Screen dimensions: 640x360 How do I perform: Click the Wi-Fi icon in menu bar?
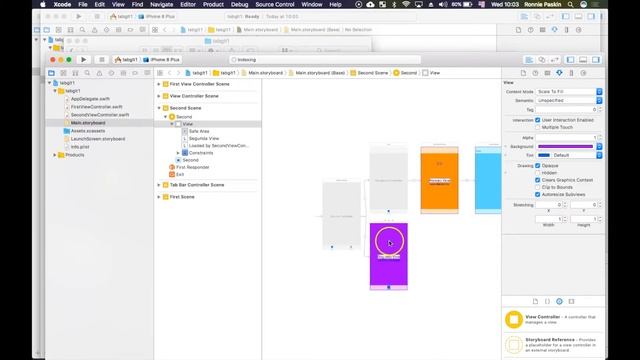[406, 4]
